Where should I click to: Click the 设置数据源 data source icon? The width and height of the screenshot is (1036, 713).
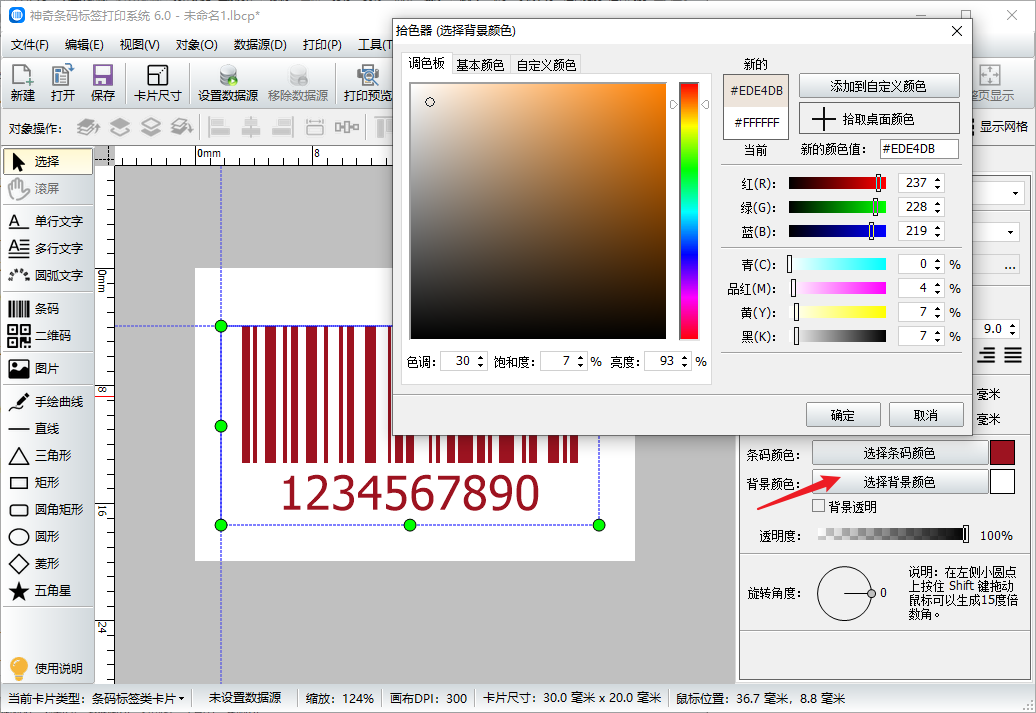click(x=228, y=83)
